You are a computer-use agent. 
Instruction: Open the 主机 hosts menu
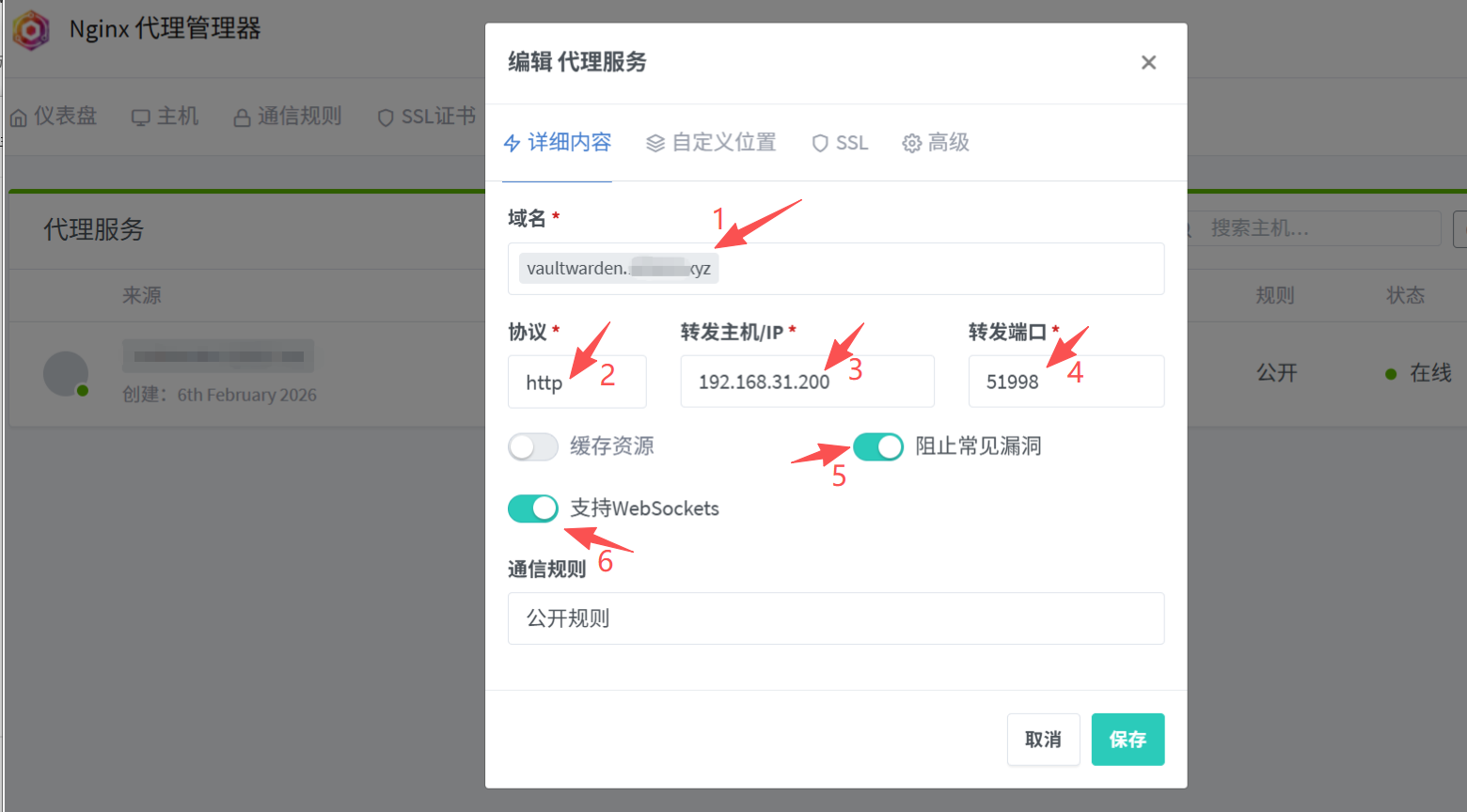[x=166, y=117]
